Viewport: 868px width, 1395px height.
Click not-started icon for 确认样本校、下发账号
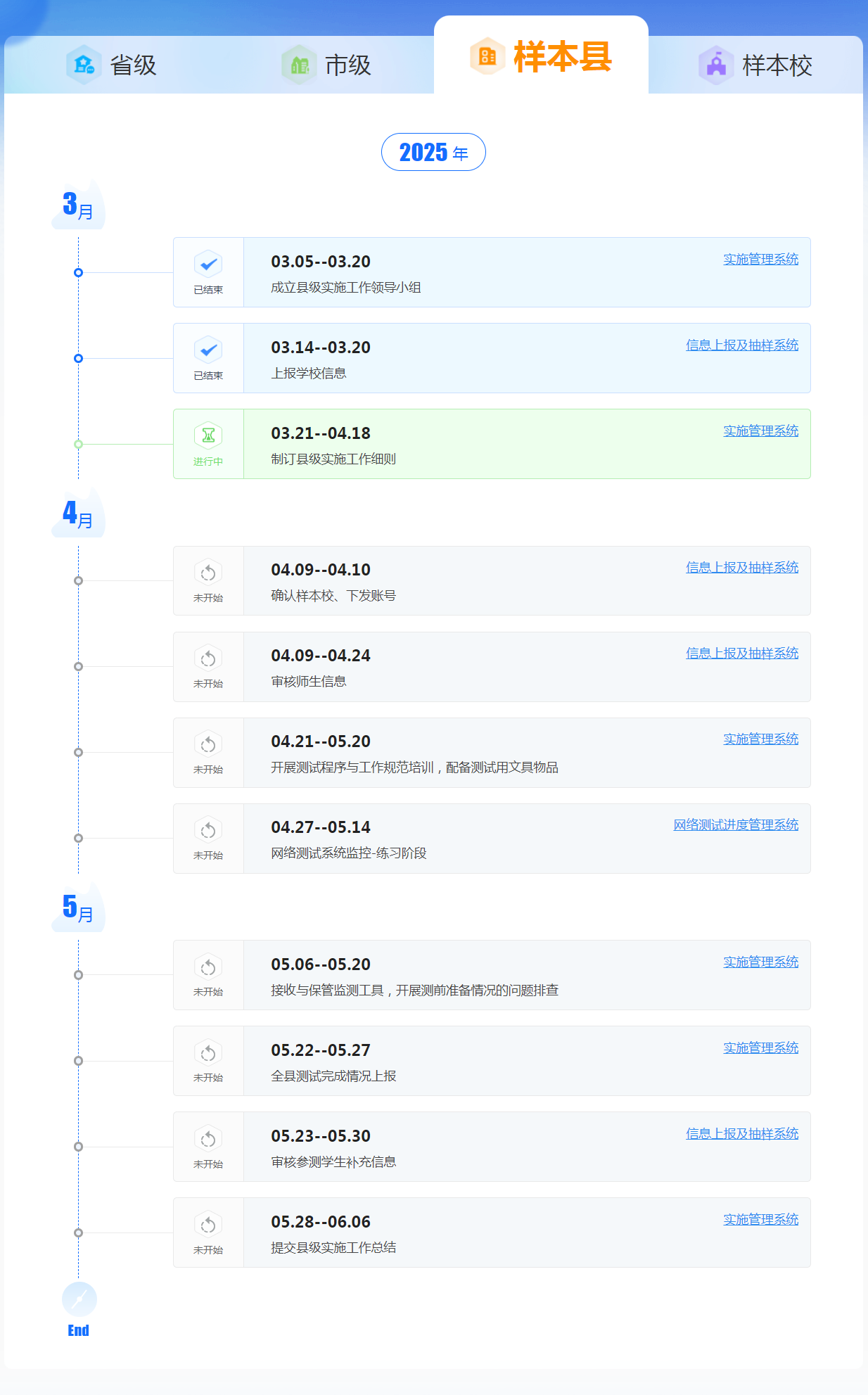[x=208, y=573]
